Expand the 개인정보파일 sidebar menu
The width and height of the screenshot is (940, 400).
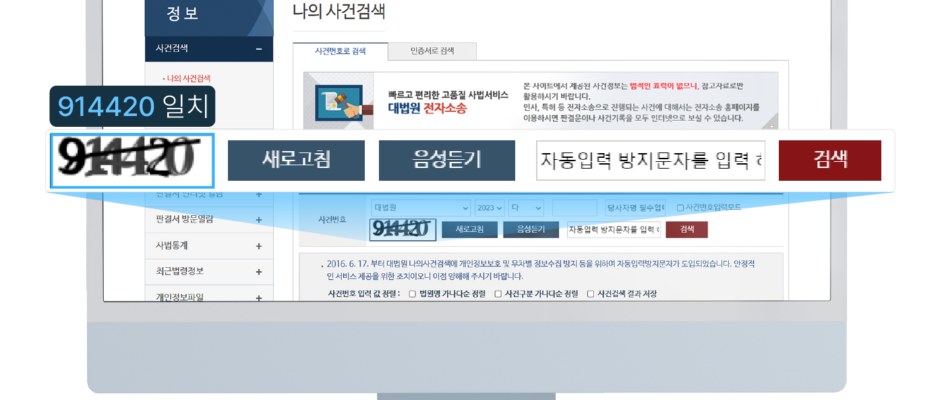click(258, 297)
